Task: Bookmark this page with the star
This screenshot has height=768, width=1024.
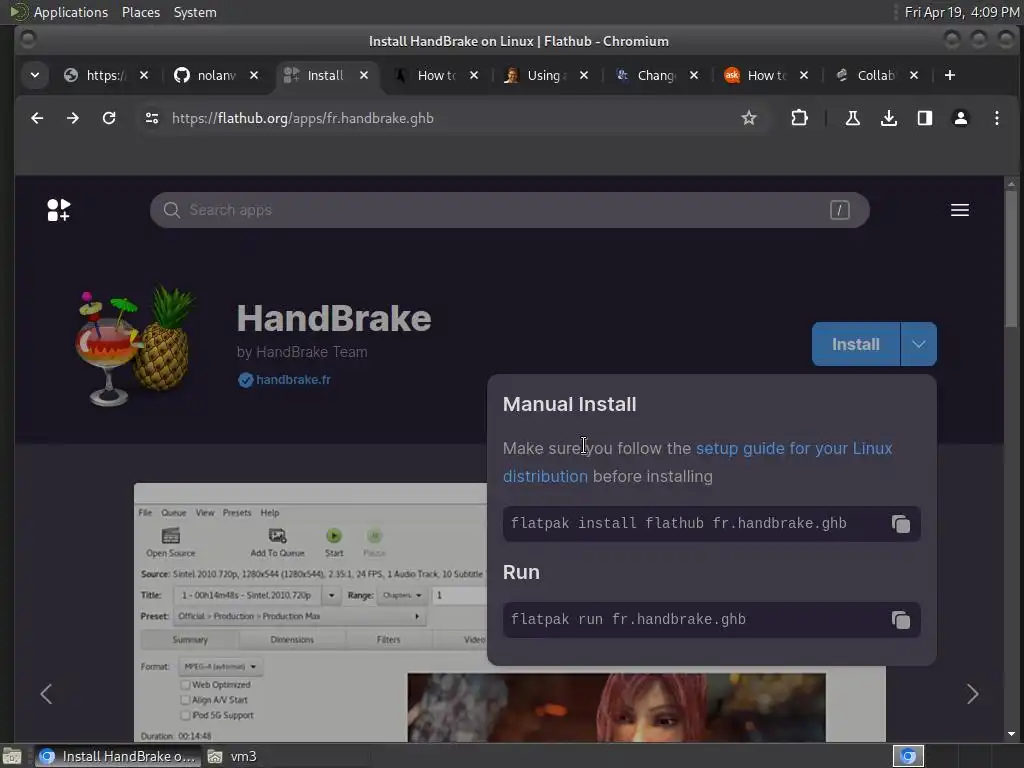Action: (x=749, y=118)
